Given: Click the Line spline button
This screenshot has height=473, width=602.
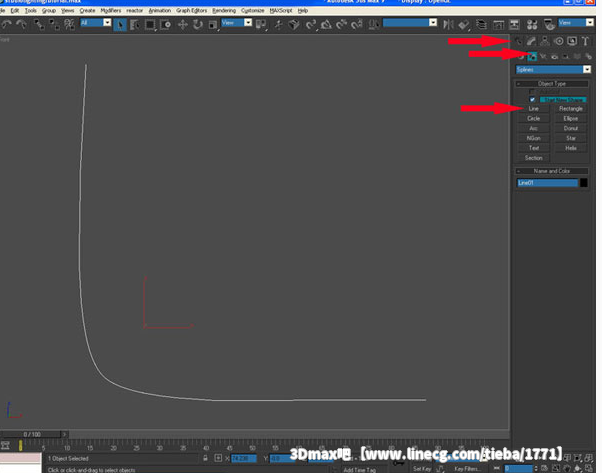Looking at the screenshot, I should click(x=534, y=109).
